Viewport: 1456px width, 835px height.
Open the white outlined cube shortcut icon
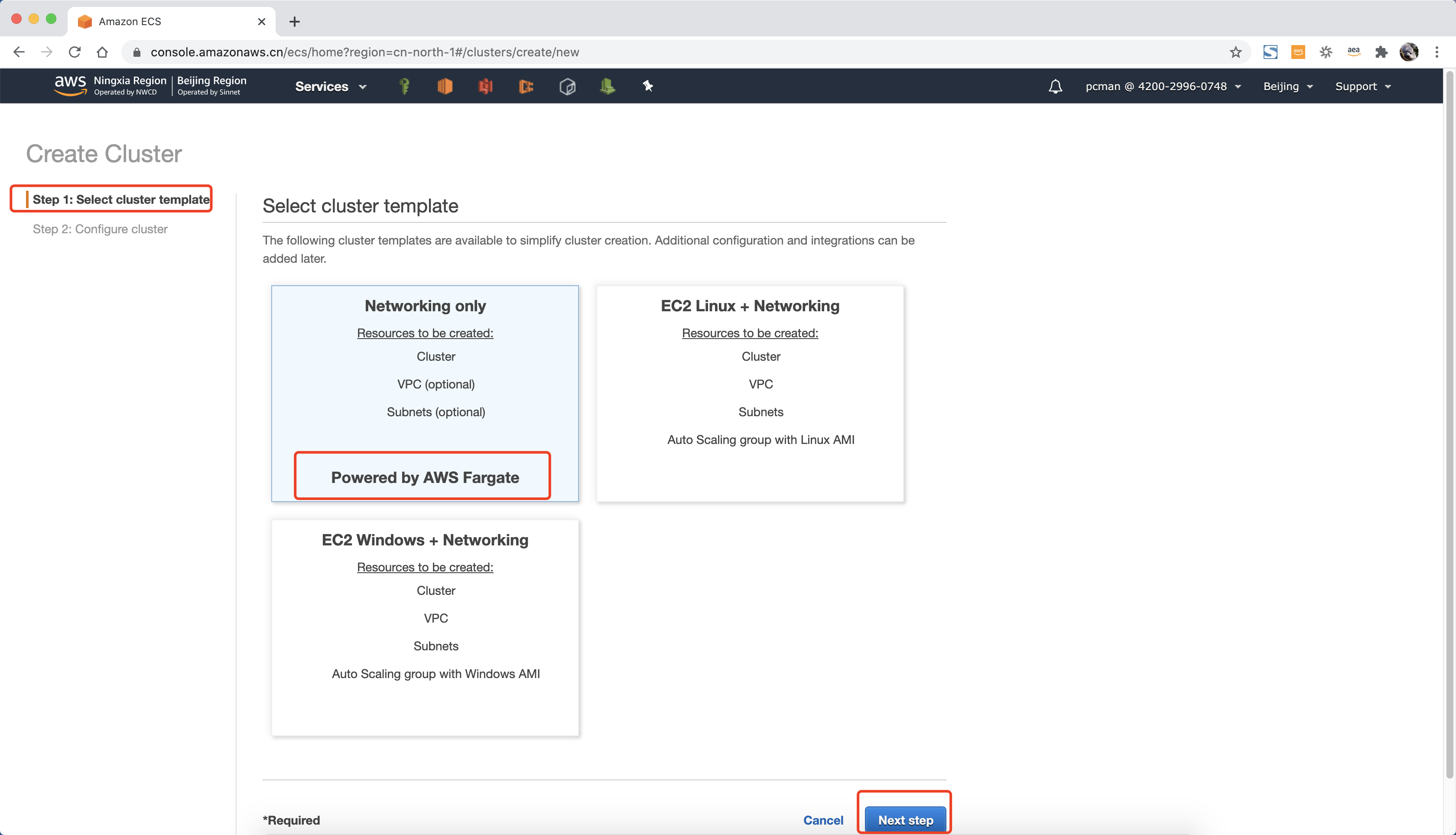point(567,86)
